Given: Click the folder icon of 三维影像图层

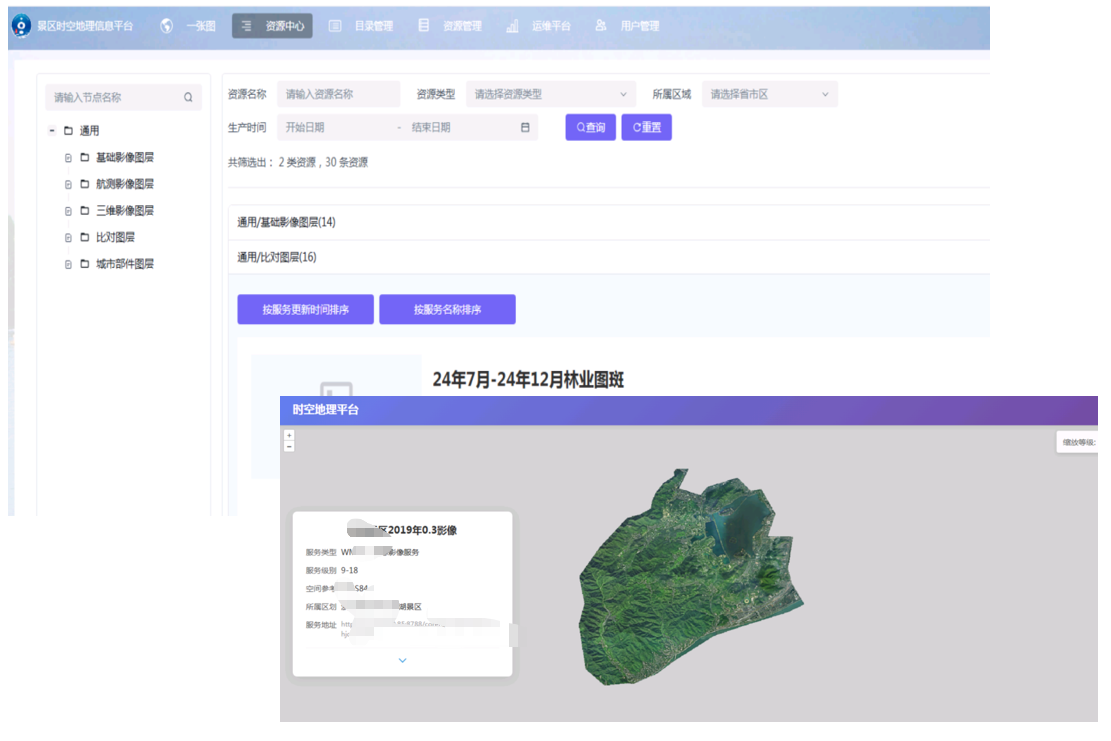Looking at the screenshot, I should [84, 210].
